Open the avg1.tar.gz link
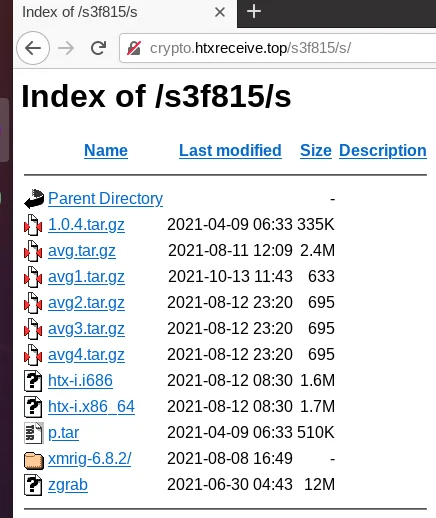The image size is (436, 518). point(86,277)
